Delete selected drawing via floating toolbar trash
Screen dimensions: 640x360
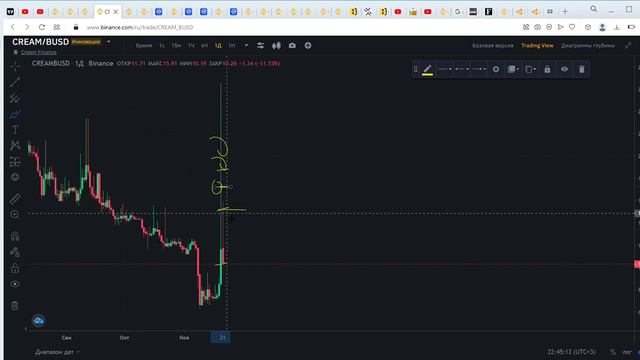pos(582,69)
